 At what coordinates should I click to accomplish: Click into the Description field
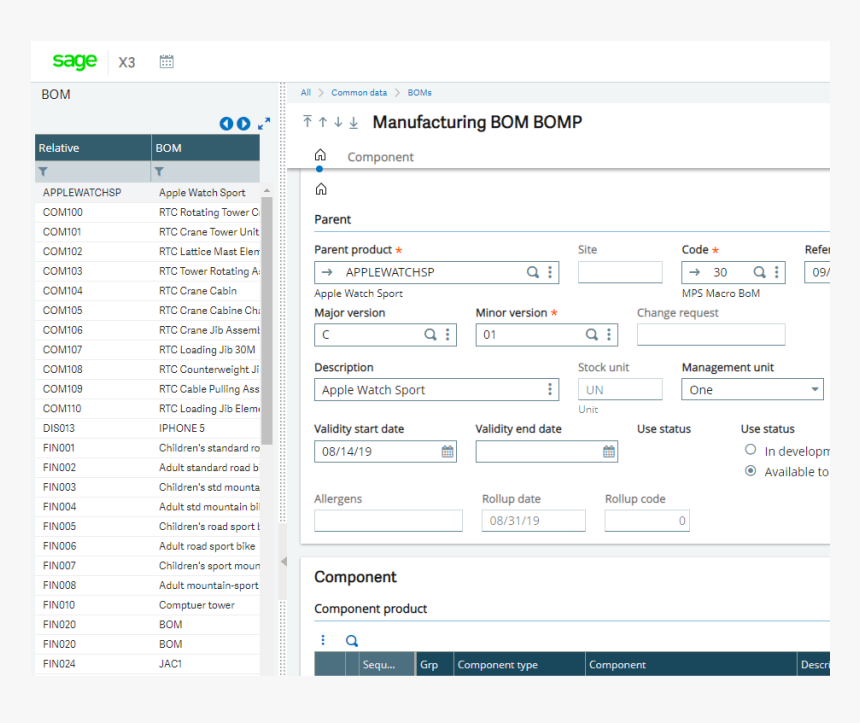437,389
